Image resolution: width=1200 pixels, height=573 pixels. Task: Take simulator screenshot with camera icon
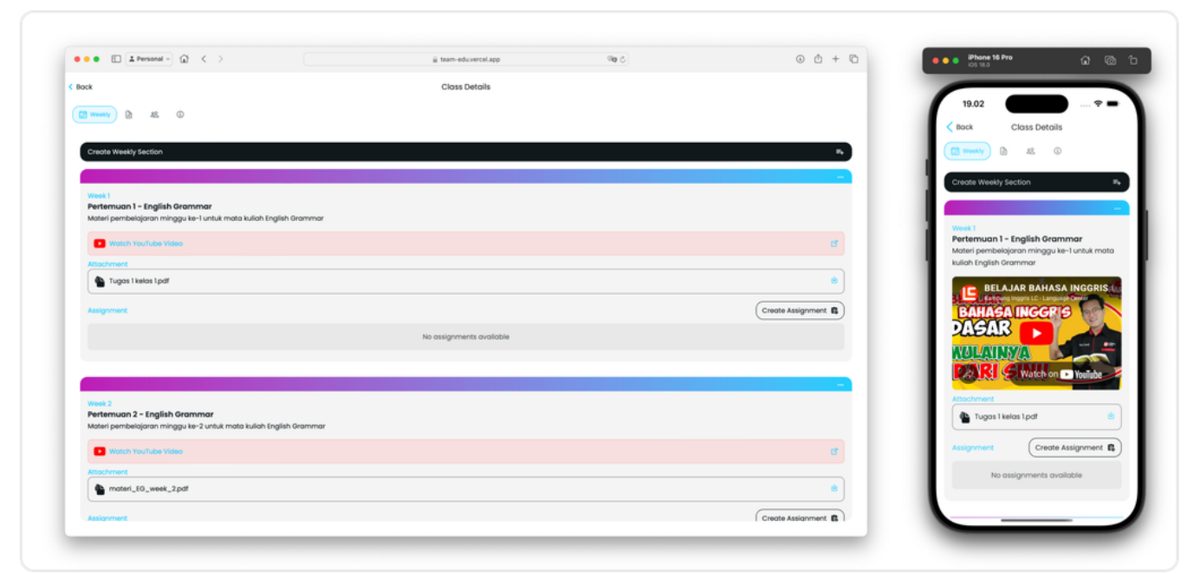pyautogui.click(x=1110, y=60)
